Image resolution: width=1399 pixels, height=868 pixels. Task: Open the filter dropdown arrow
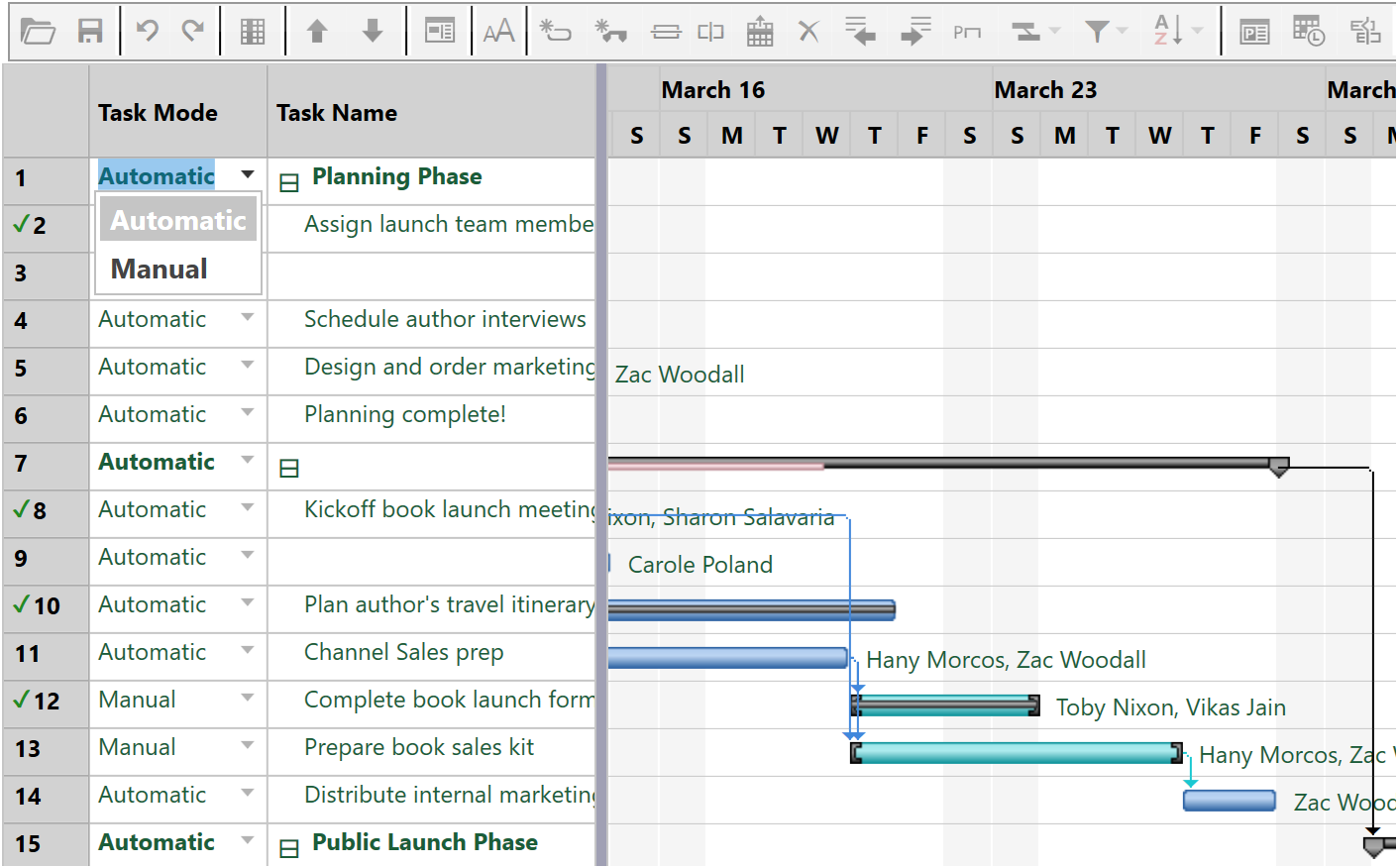(x=1121, y=31)
